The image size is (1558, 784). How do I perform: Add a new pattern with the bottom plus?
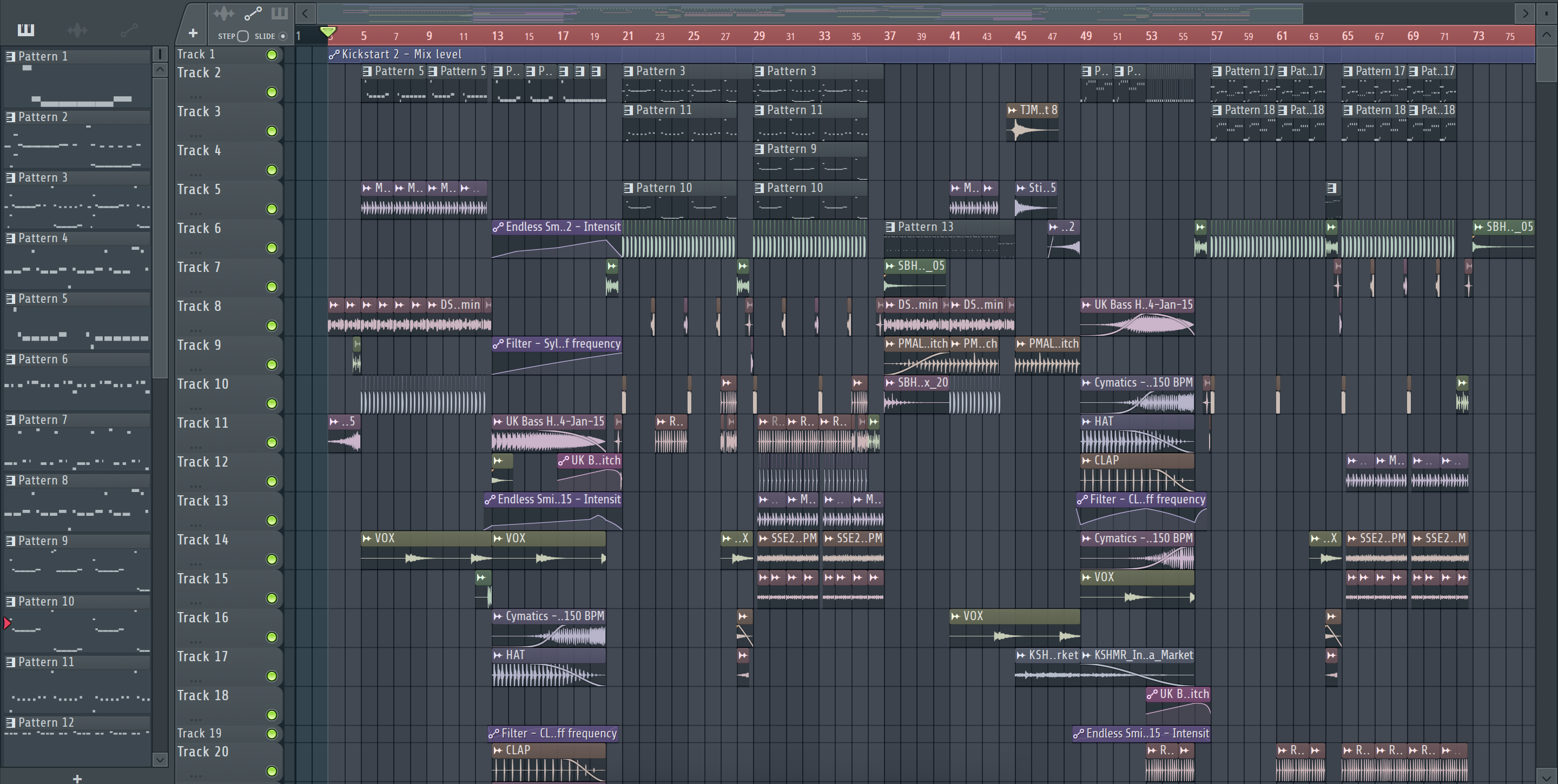point(77,779)
